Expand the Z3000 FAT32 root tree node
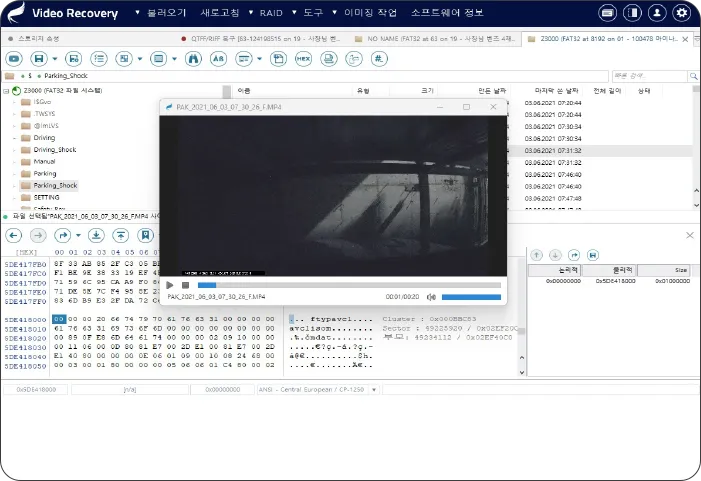The image size is (701, 481). [7, 90]
